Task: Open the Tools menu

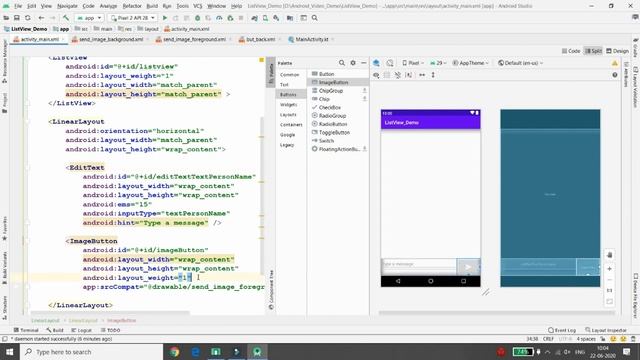Action: [x=182, y=6]
